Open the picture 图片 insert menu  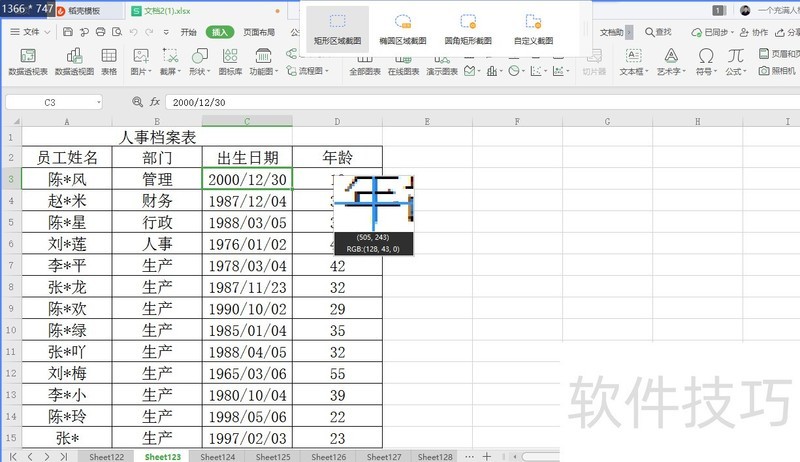[141, 62]
